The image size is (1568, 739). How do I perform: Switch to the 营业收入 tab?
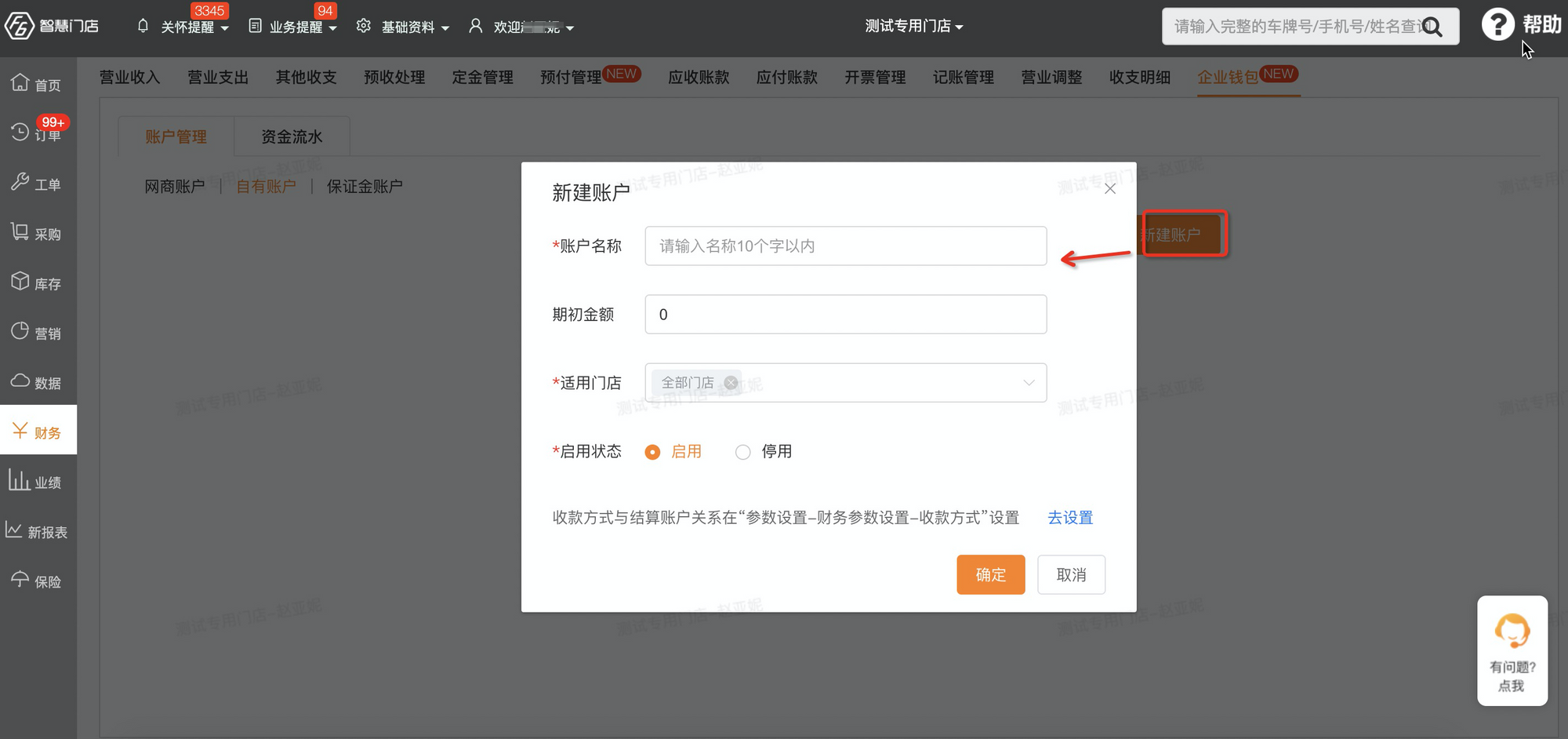click(129, 77)
